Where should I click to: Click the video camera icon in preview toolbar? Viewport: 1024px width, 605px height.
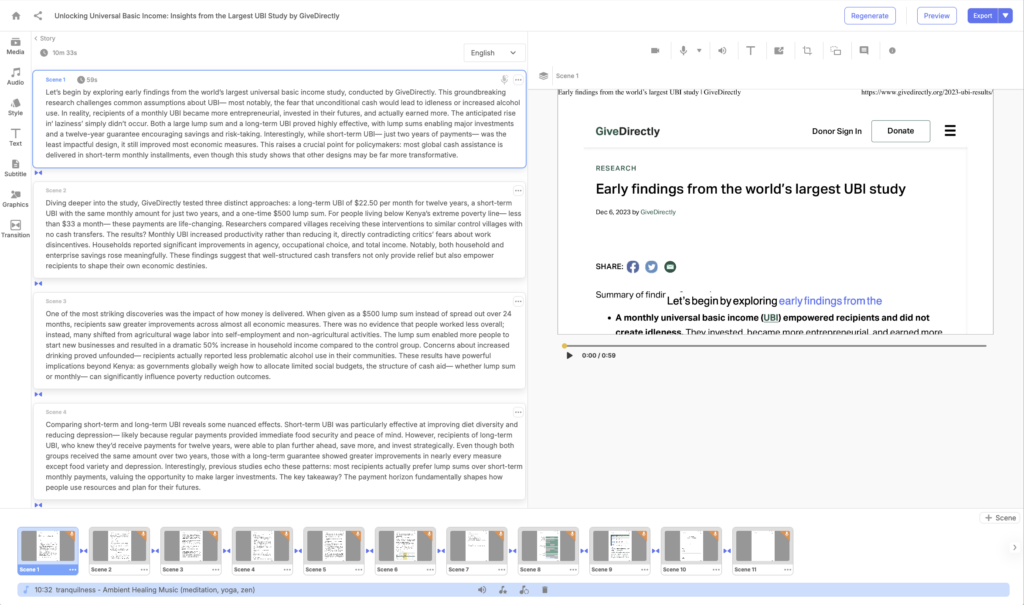(655, 50)
